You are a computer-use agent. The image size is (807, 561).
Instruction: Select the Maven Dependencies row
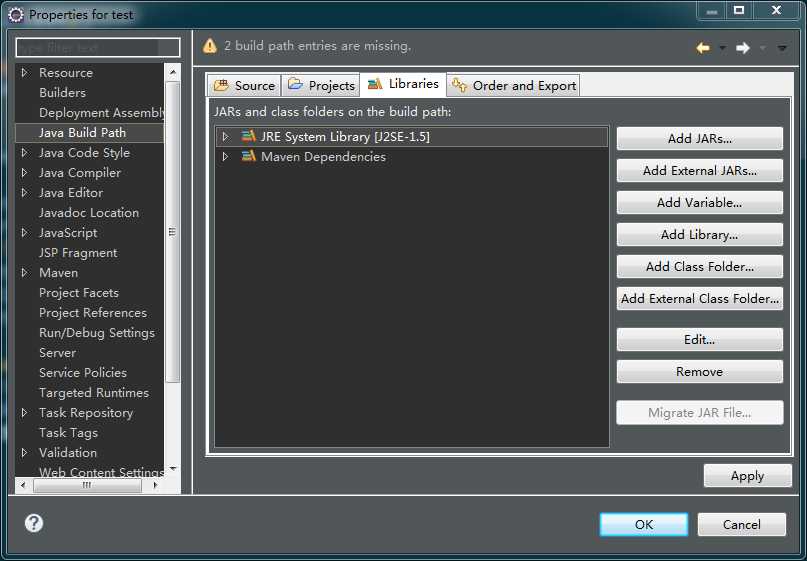point(412,156)
